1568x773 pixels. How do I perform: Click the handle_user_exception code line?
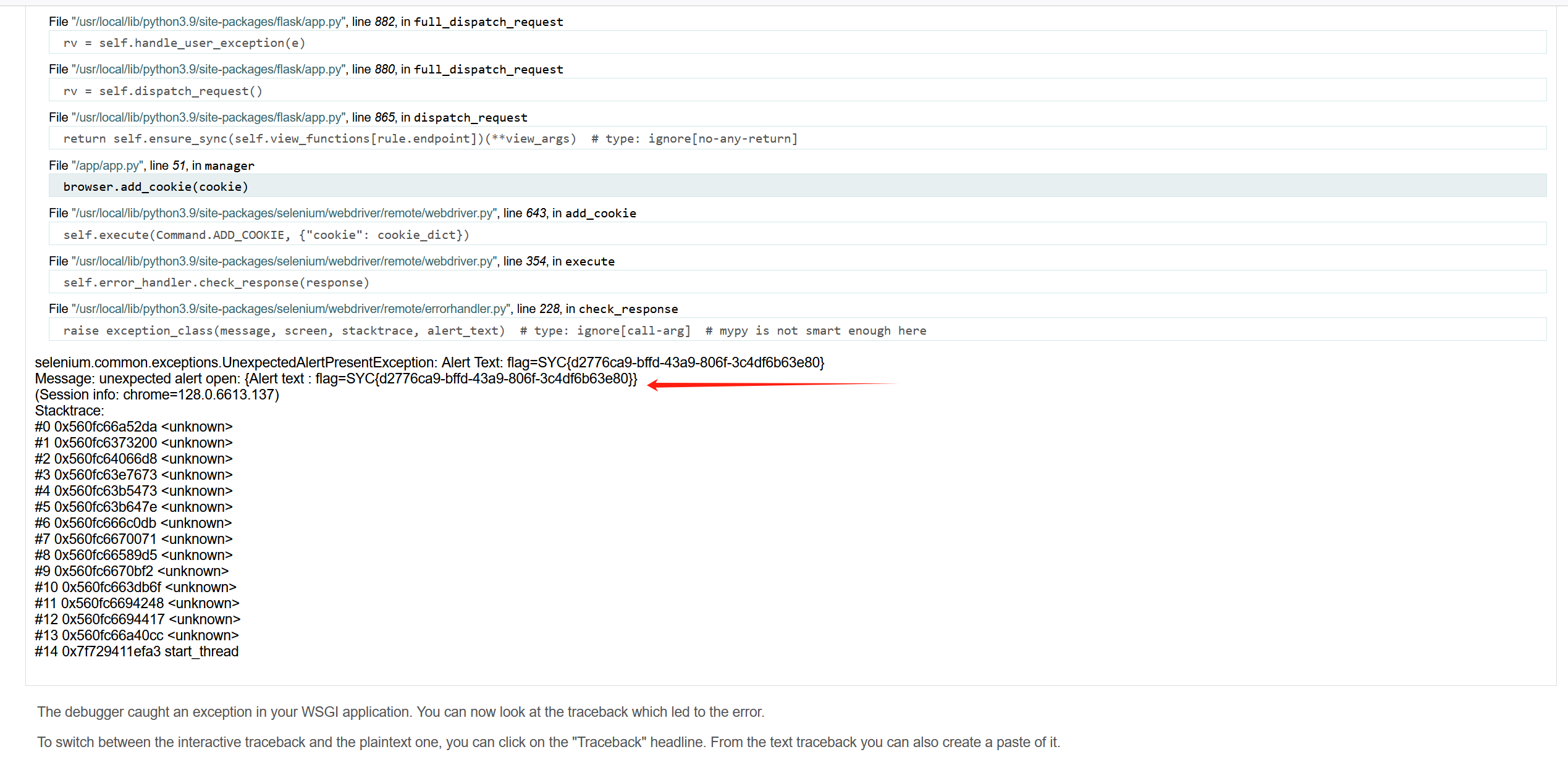(184, 43)
